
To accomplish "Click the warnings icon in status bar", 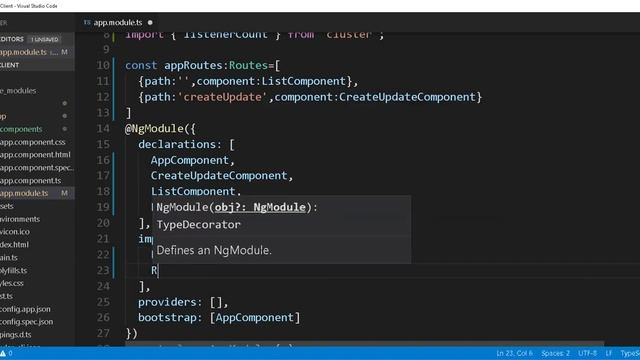I will tap(3, 353).
